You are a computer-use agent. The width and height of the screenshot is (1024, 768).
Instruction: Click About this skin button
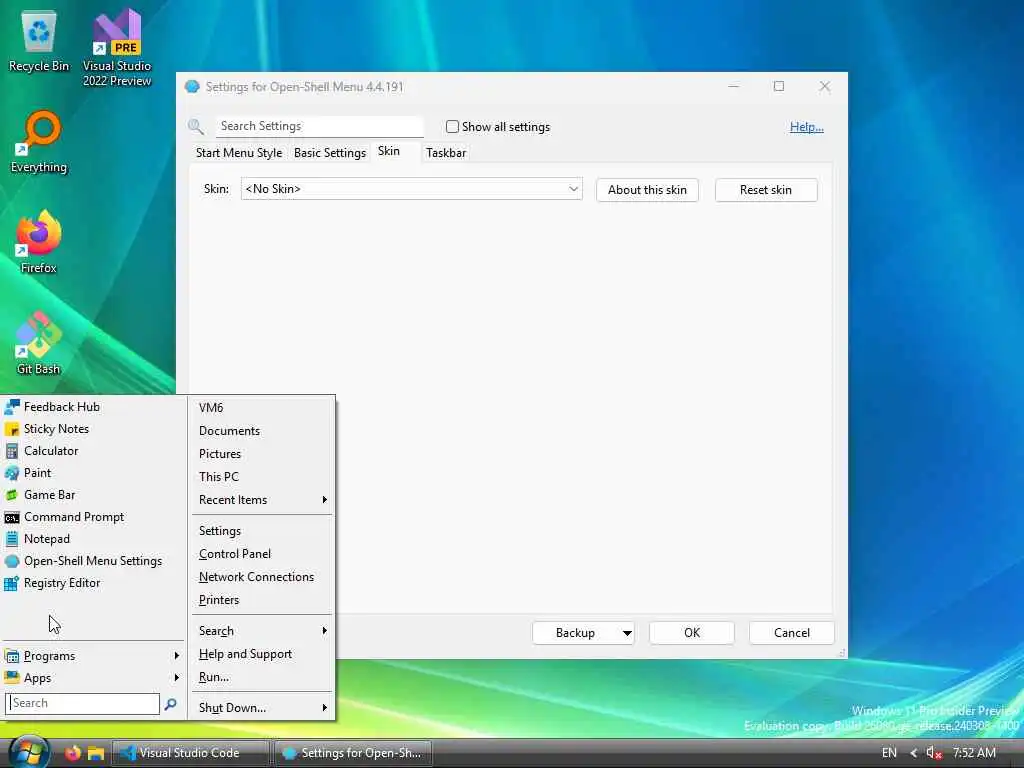[x=647, y=190]
